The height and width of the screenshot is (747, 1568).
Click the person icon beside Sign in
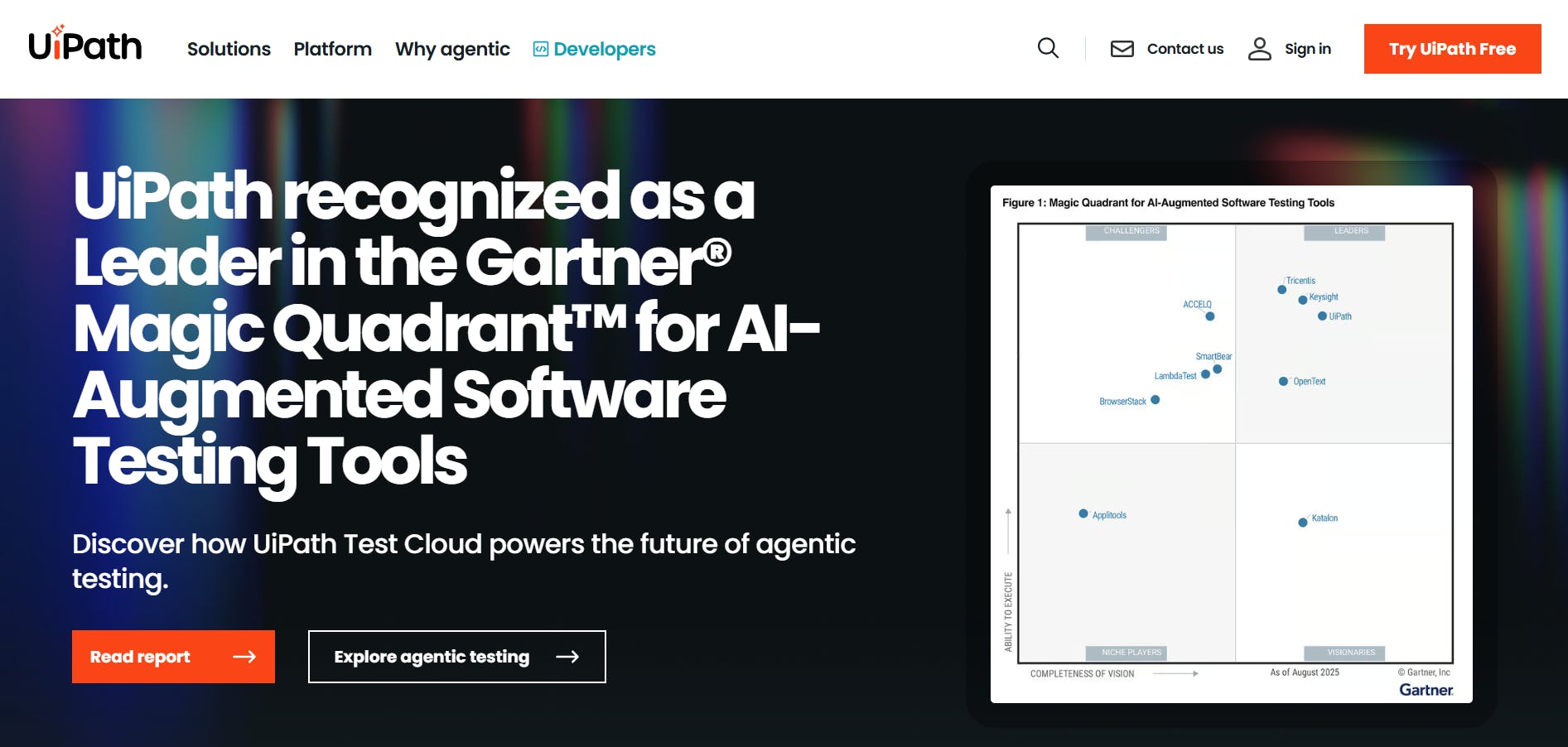pos(1260,49)
